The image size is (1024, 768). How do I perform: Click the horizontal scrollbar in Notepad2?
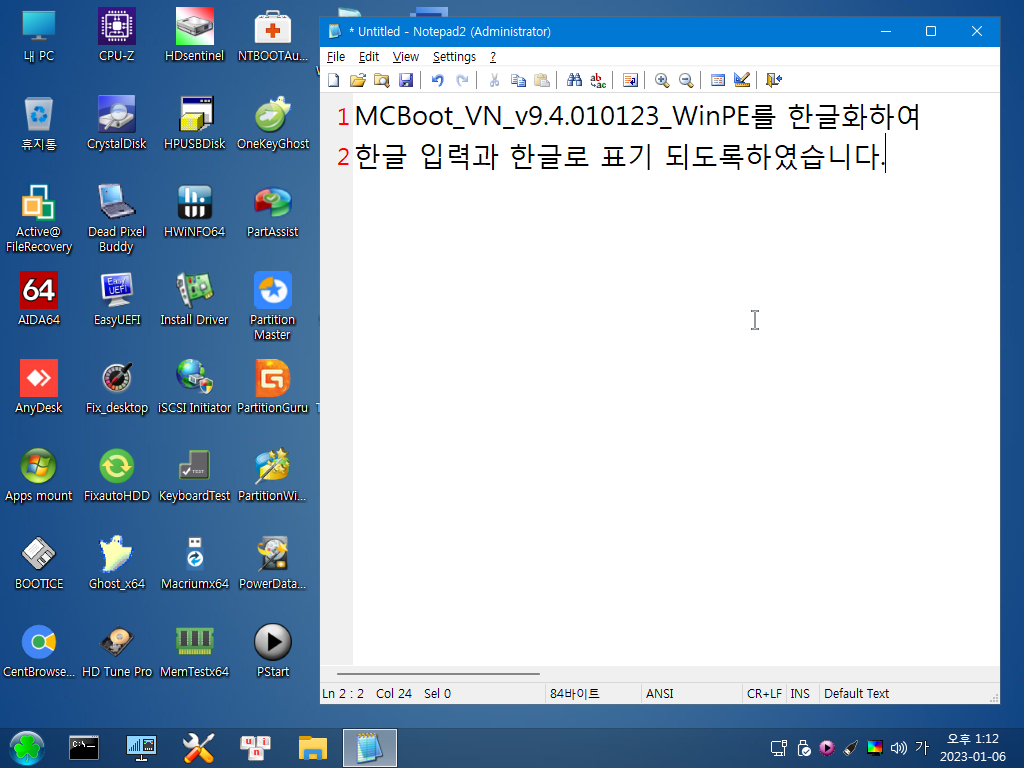(x=438, y=673)
